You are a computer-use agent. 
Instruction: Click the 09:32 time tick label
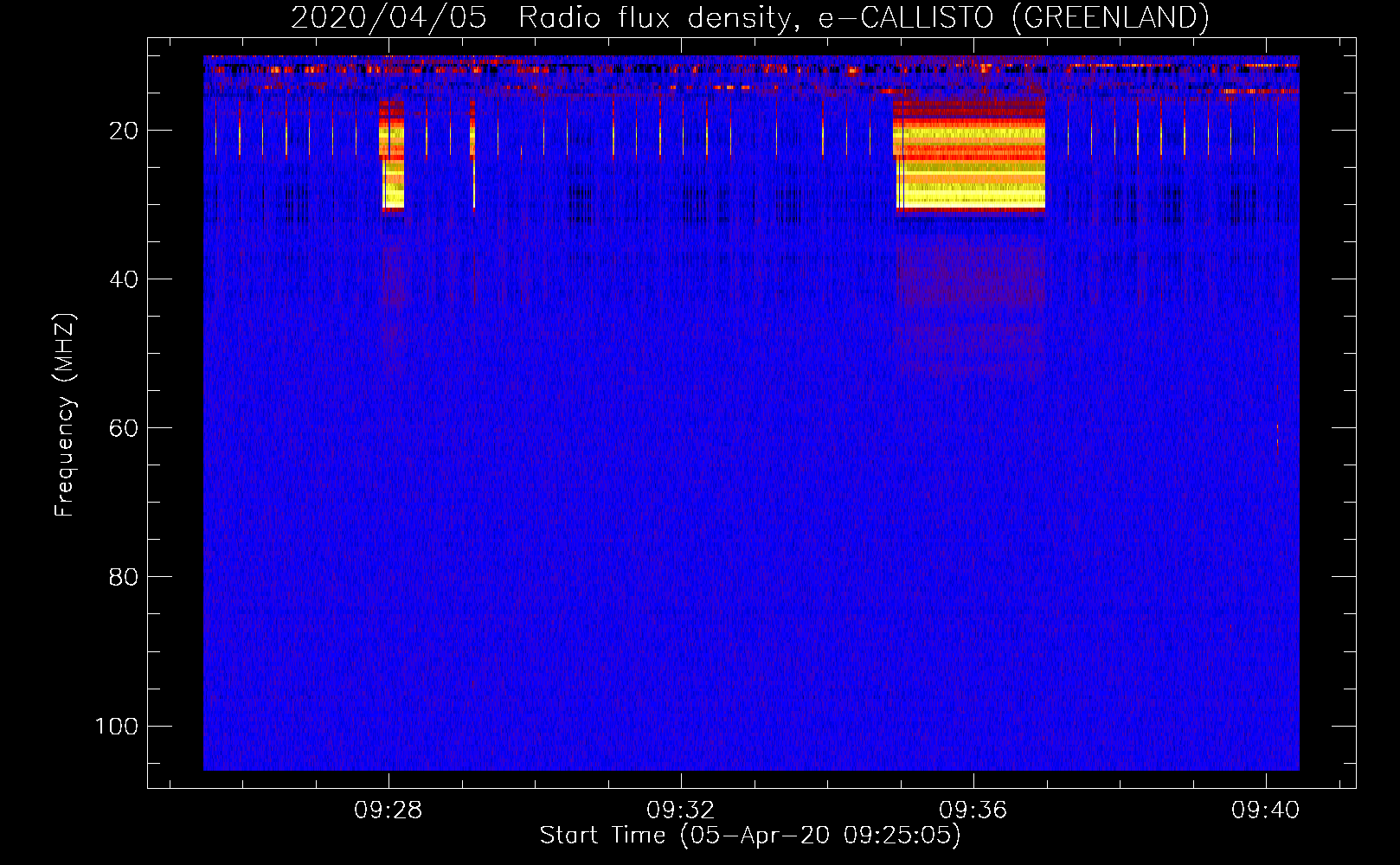click(681, 810)
